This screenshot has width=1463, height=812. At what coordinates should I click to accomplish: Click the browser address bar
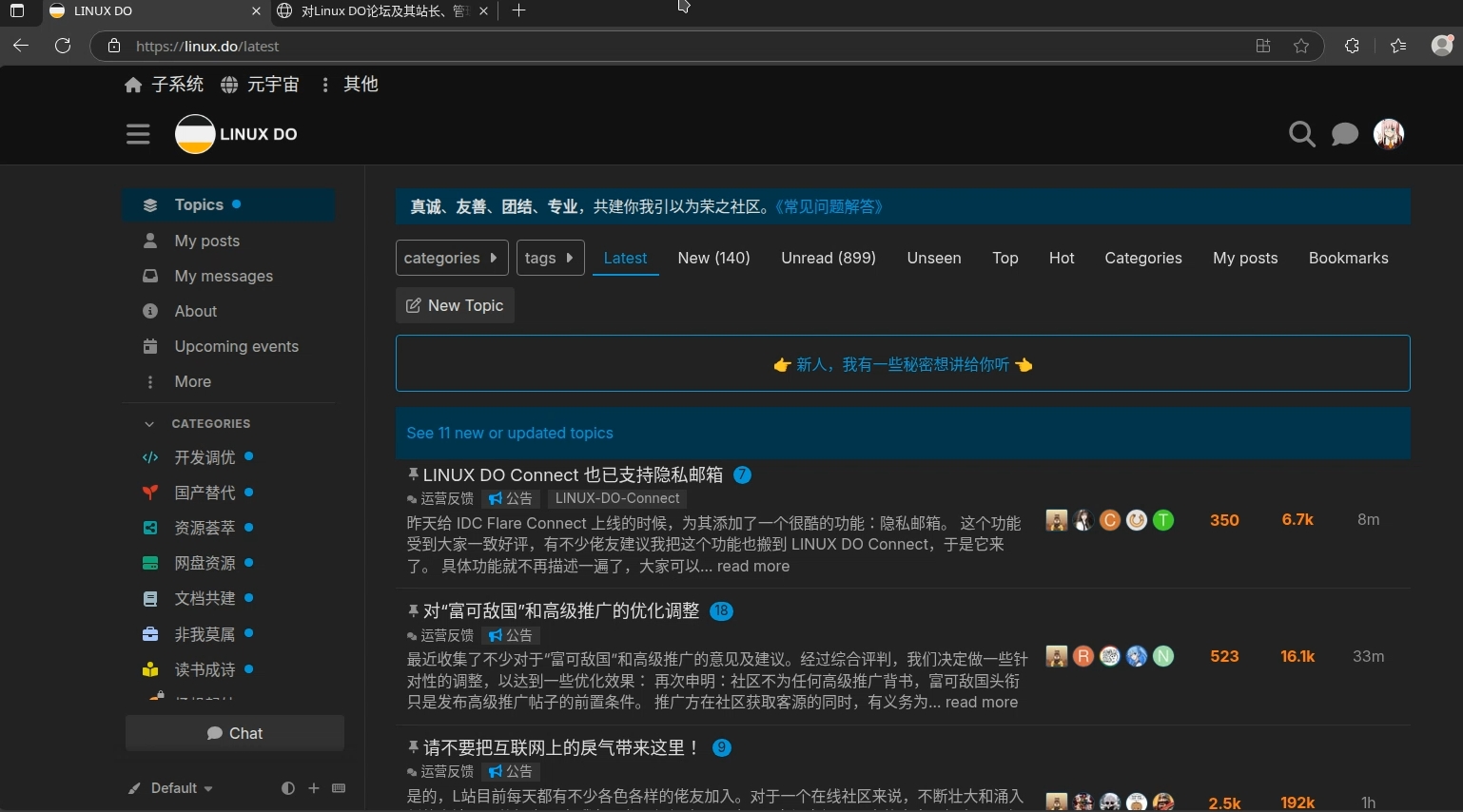coord(666,46)
